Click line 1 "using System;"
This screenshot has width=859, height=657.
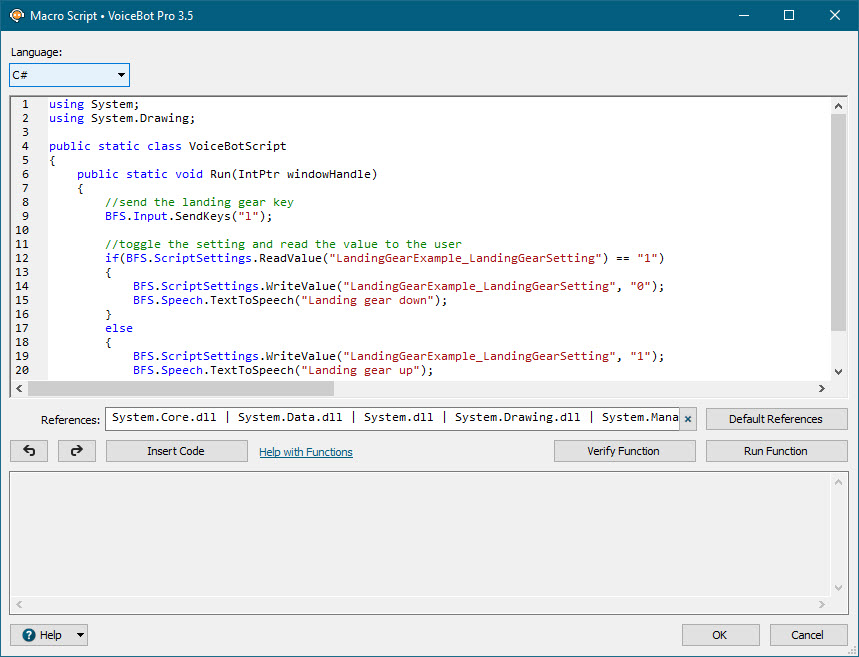94,104
